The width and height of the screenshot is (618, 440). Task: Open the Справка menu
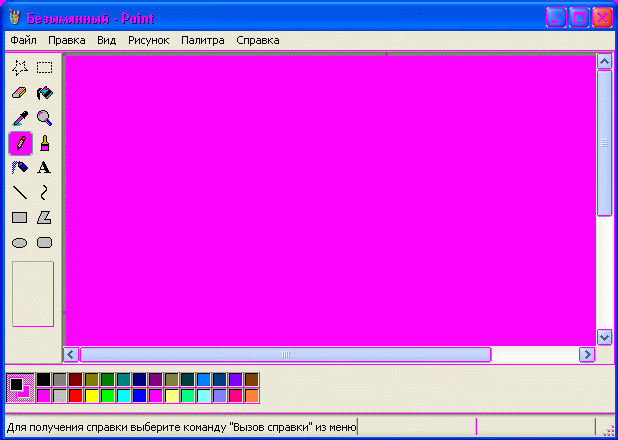pyautogui.click(x=258, y=40)
